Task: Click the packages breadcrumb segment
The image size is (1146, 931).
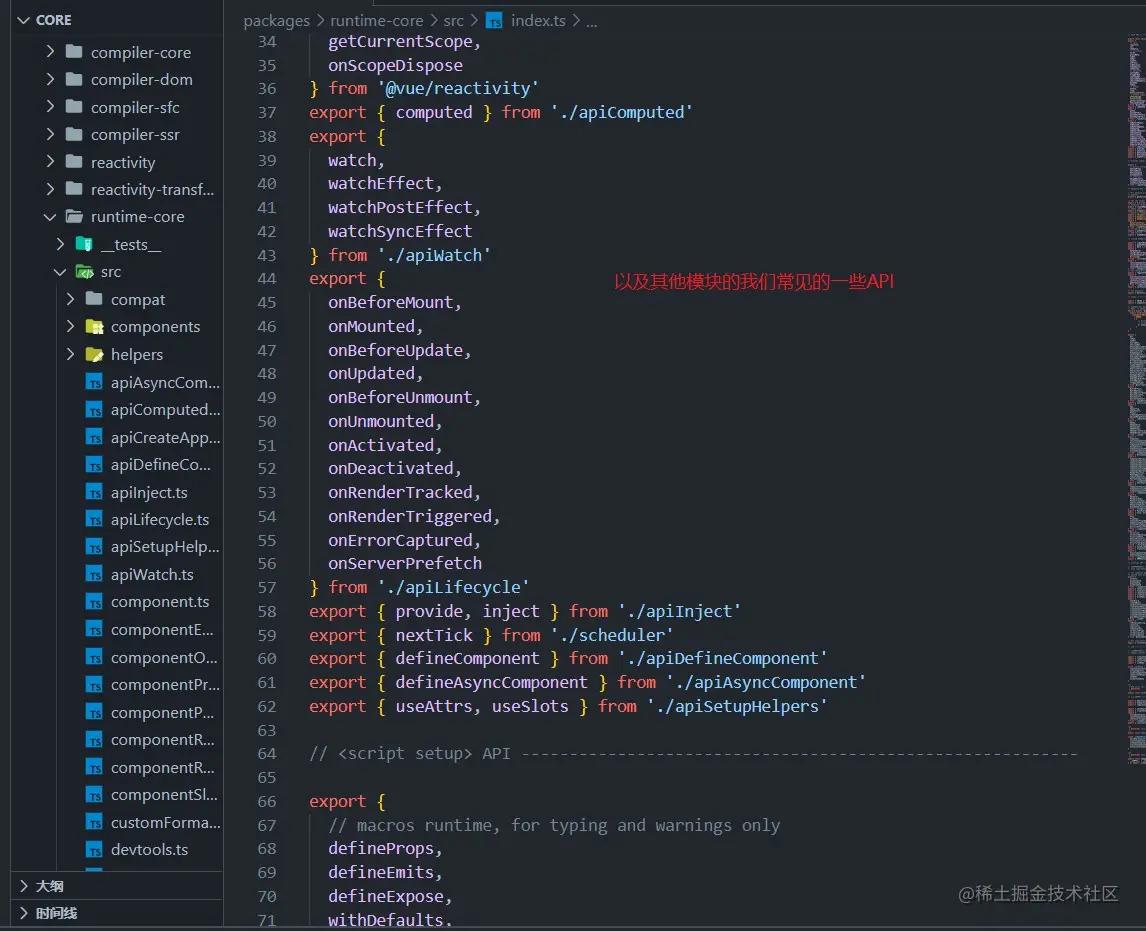Action: (276, 21)
